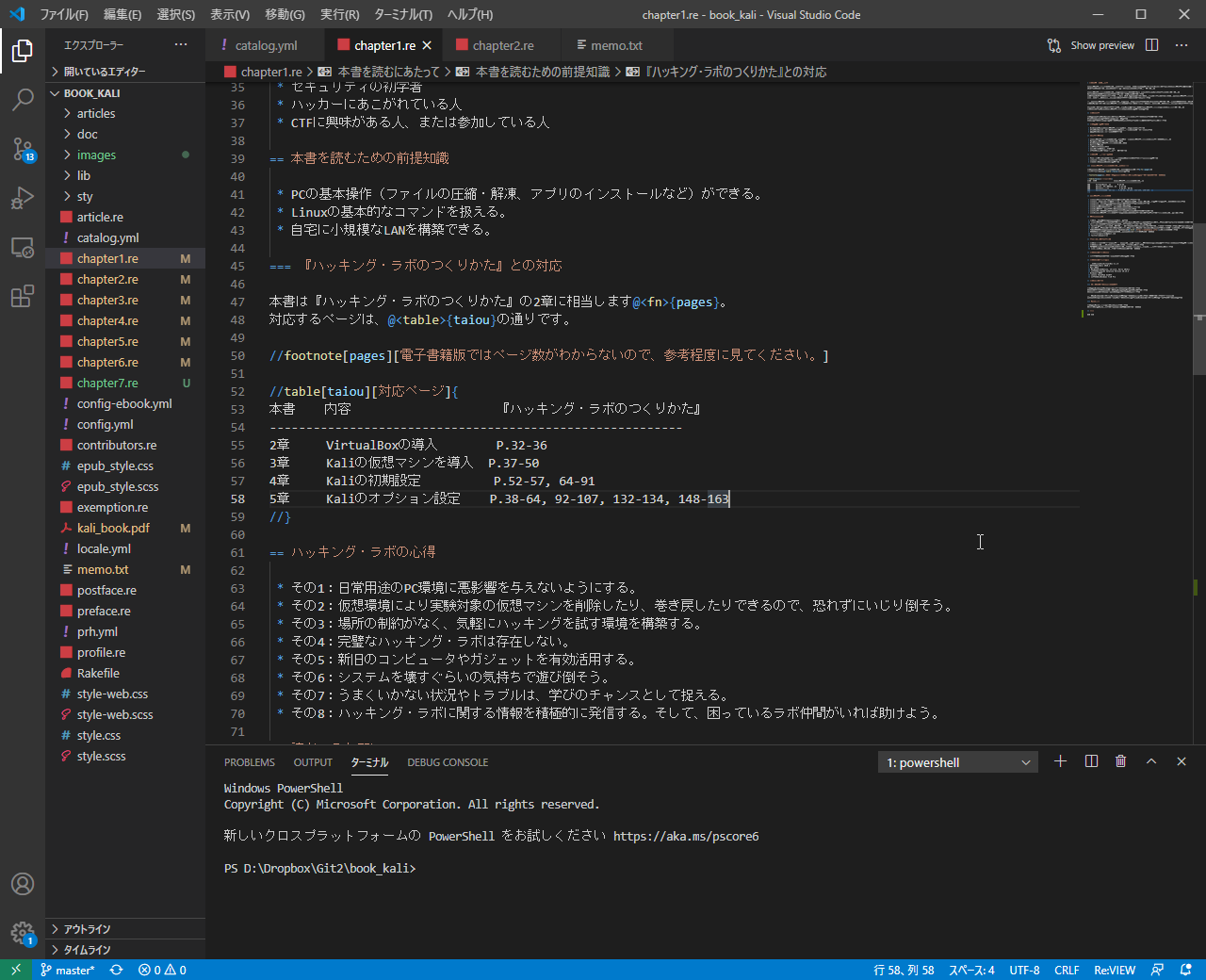Click the Visual Studio Code logo icon
Screen dimensions: 1206x980
16,14
